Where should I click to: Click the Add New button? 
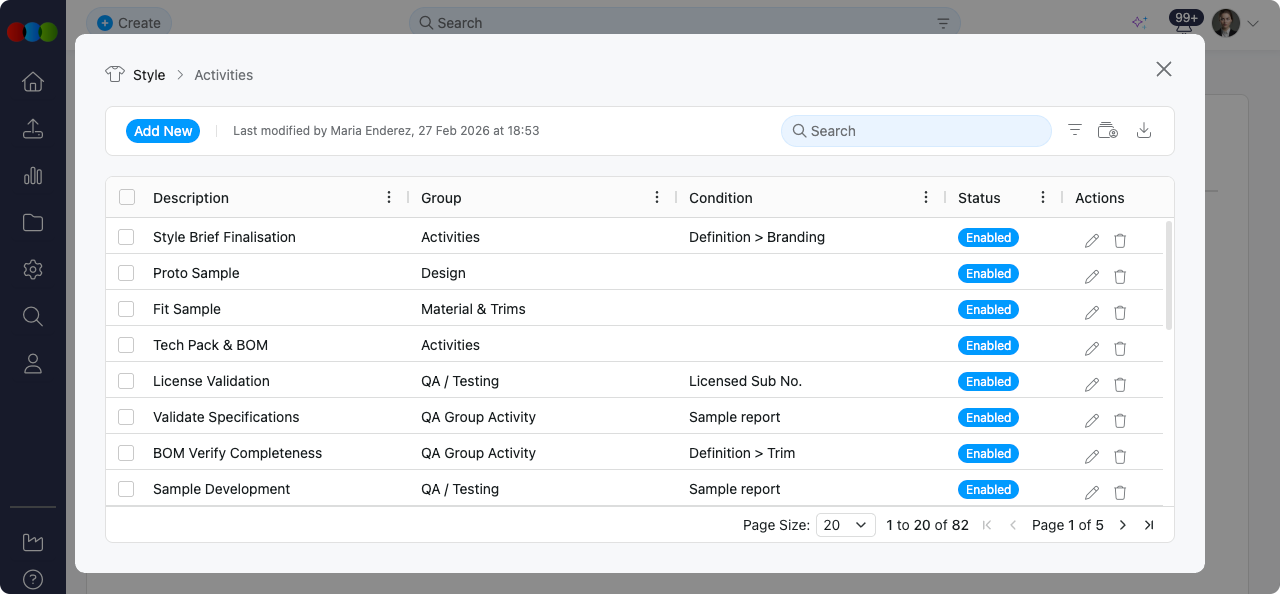point(163,131)
